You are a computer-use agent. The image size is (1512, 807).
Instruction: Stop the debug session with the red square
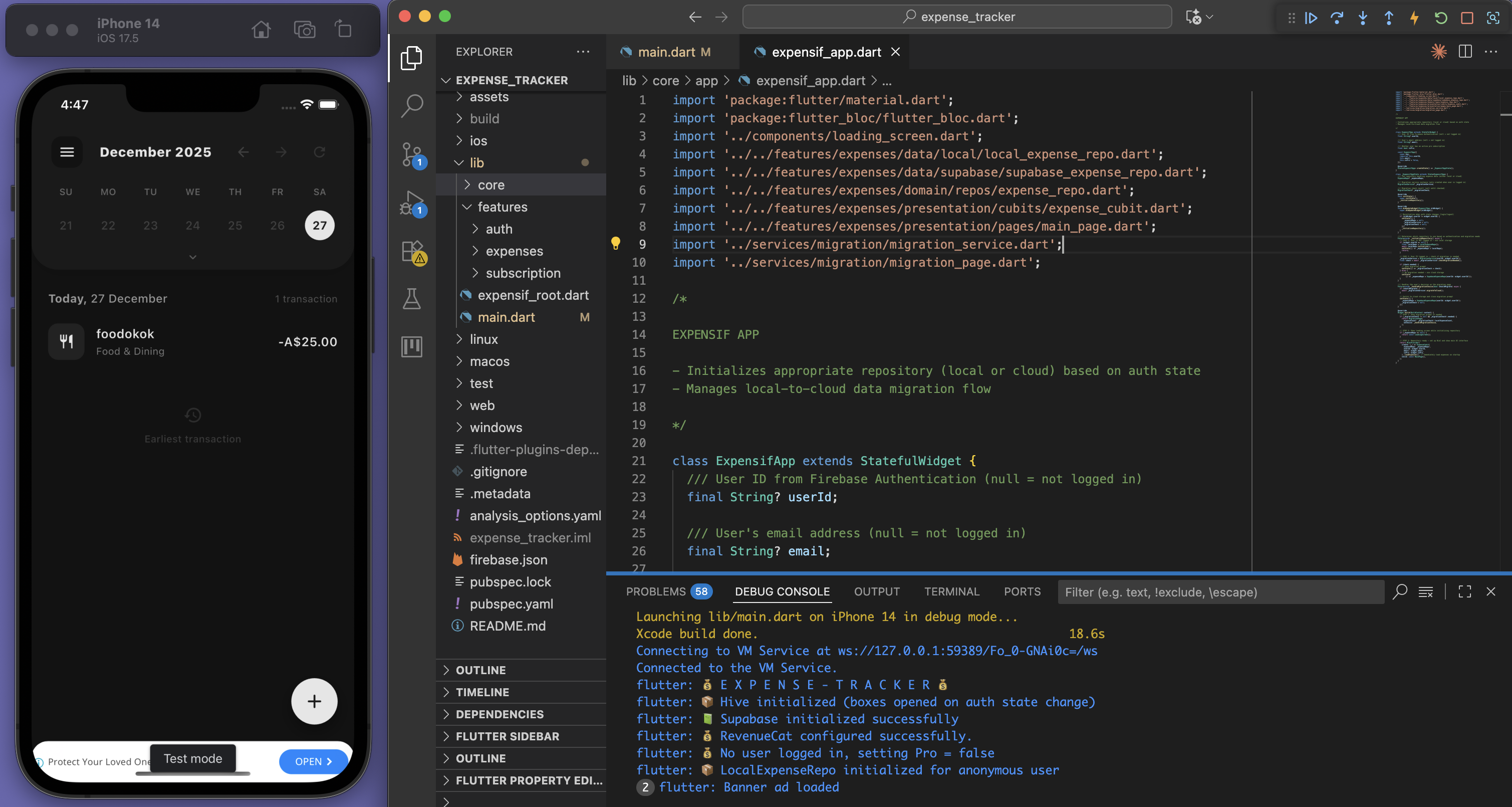coord(1467,18)
